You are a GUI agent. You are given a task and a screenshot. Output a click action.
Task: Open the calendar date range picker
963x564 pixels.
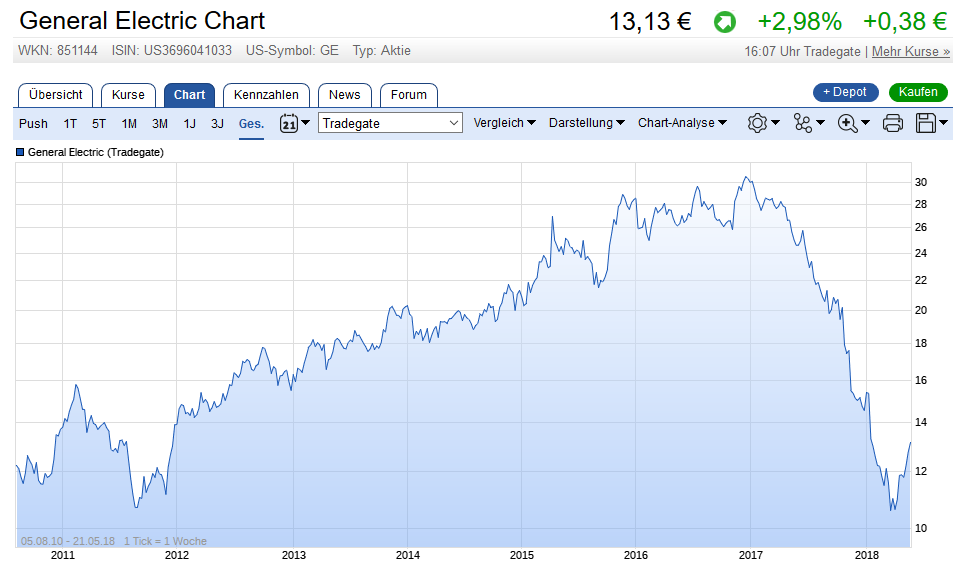[x=288, y=123]
